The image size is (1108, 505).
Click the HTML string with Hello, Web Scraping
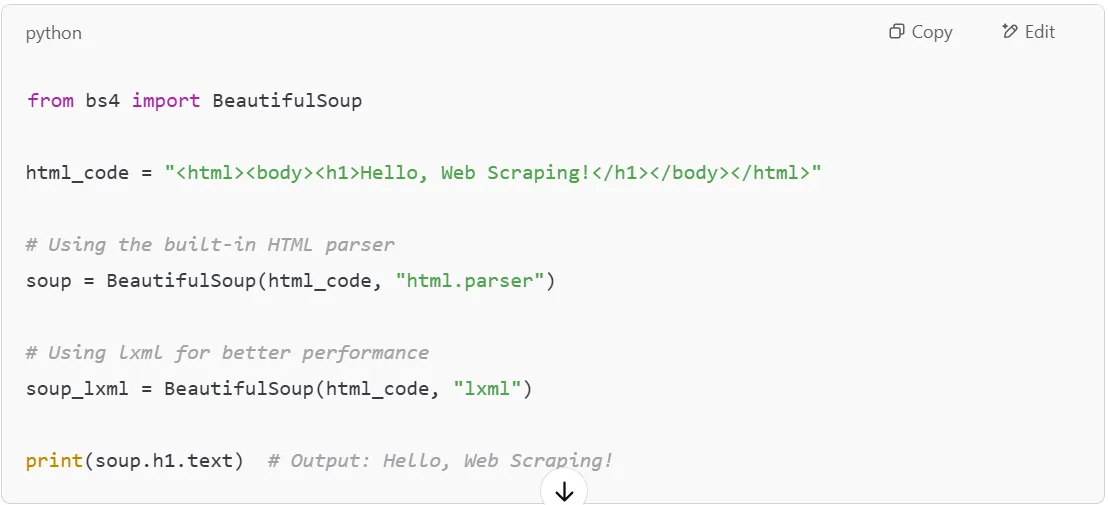493,173
